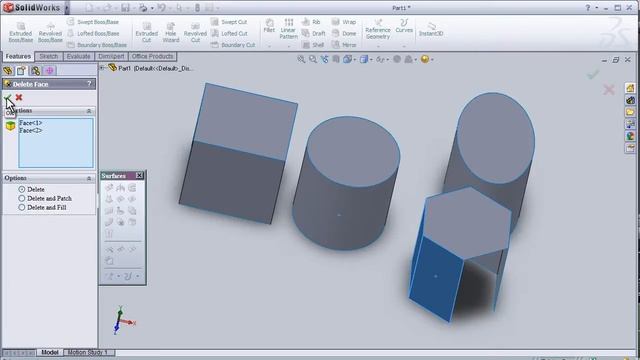The width and height of the screenshot is (640, 360).
Task: Open Delete Face help question mark
Action: [x=89, y=84]
